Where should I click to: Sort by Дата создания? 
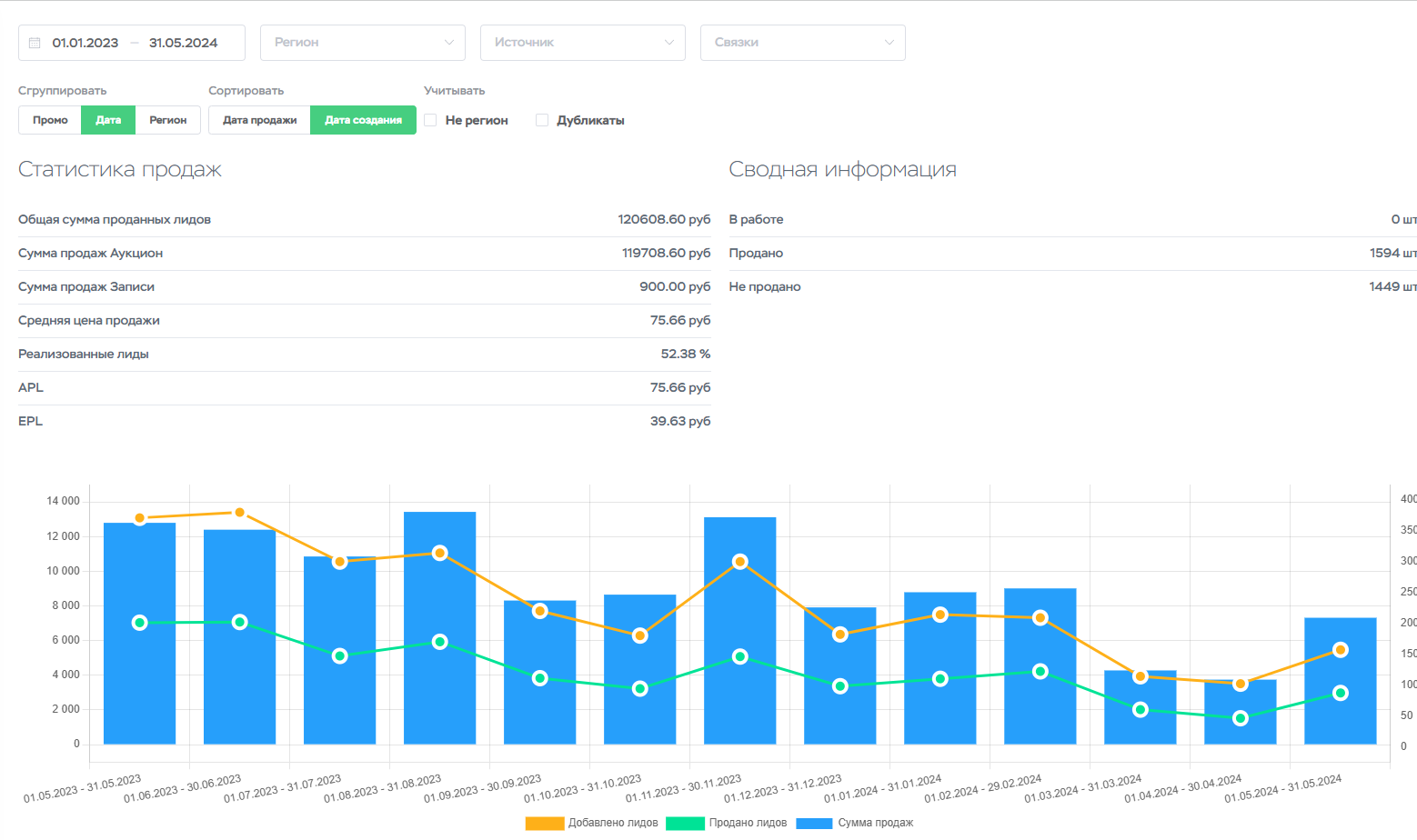tap(363, 120)
